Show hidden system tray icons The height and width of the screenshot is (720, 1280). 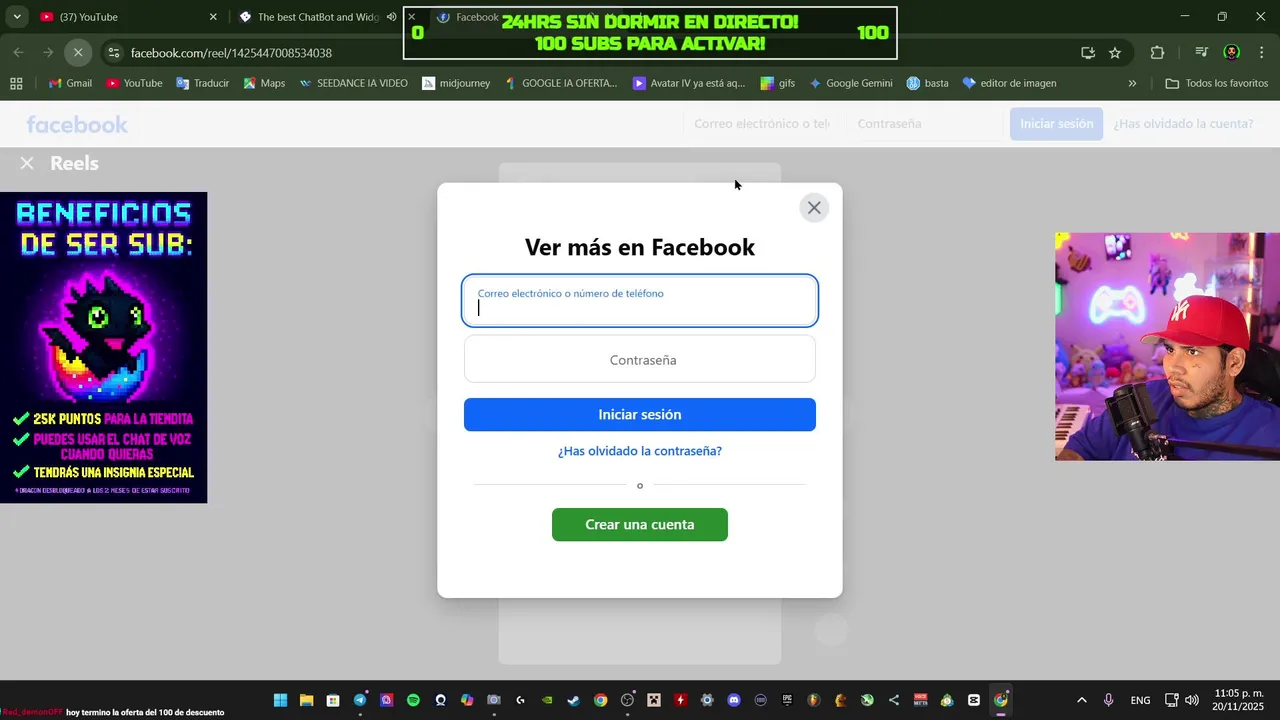[1081, 700]
